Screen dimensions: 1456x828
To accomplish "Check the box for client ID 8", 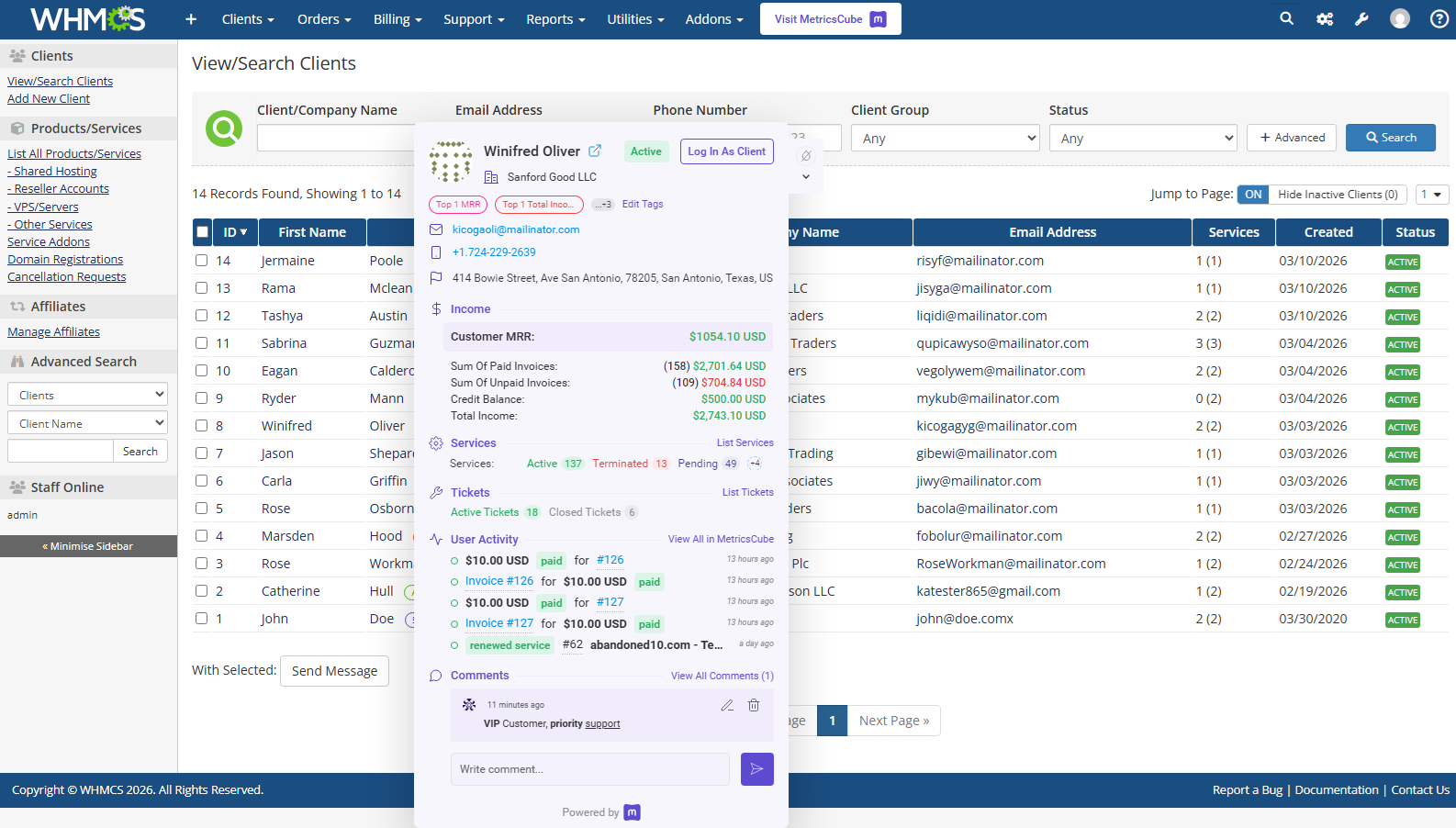I will pos(201,426).
